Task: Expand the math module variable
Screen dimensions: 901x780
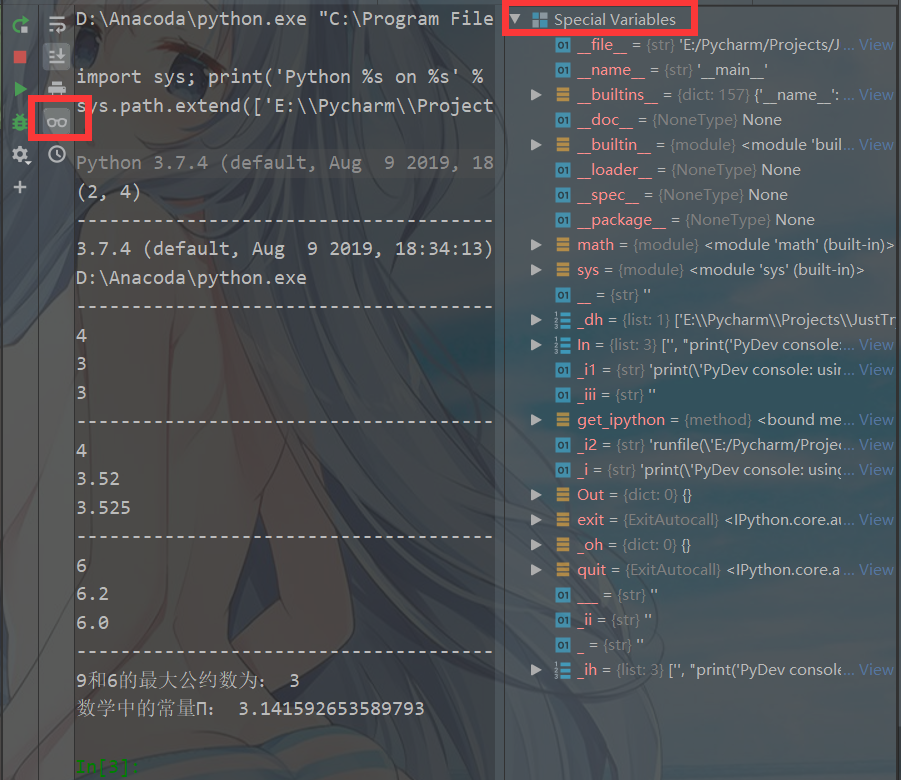Action: point(536,244)
